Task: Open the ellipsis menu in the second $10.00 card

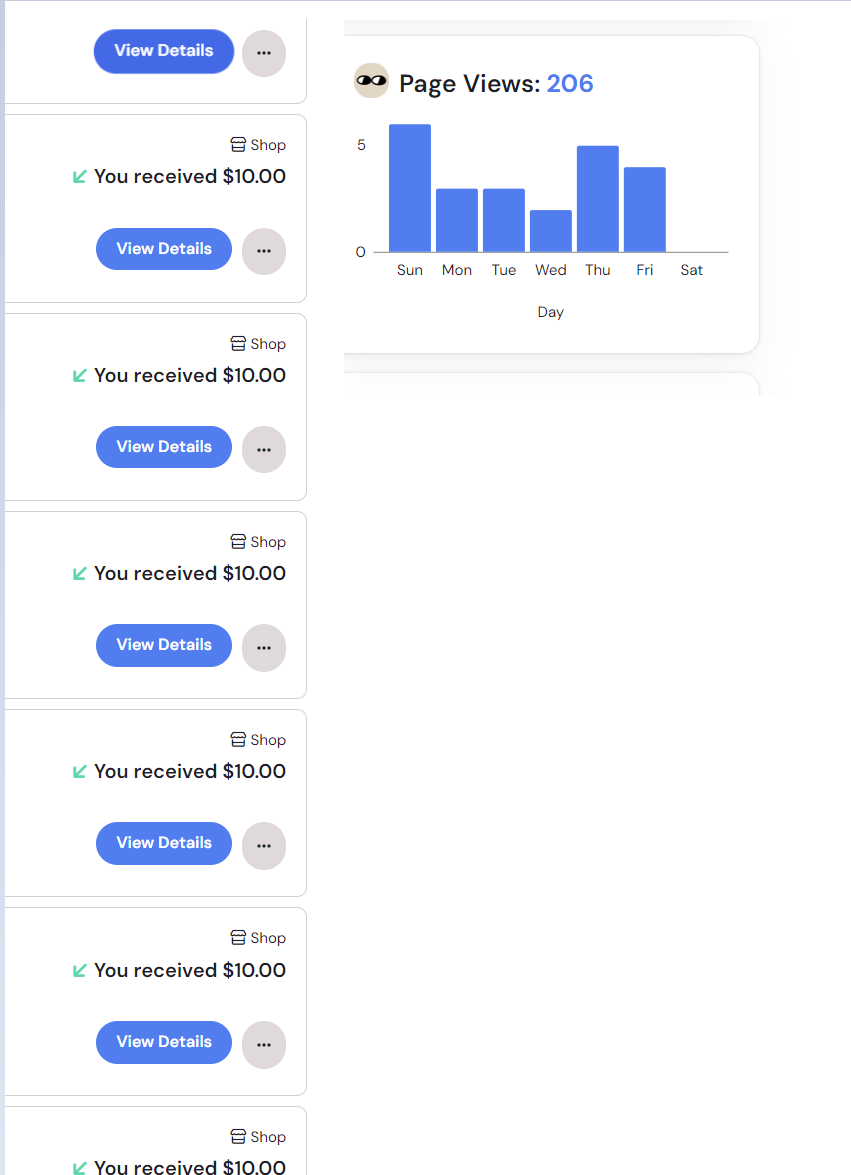Action: click(x=264, y=450)
